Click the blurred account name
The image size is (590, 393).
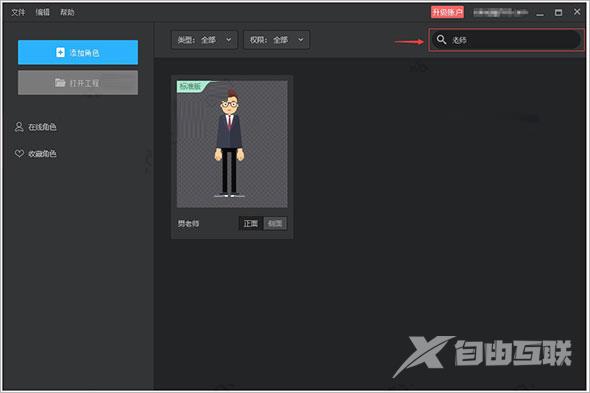[x=500, y=12]
